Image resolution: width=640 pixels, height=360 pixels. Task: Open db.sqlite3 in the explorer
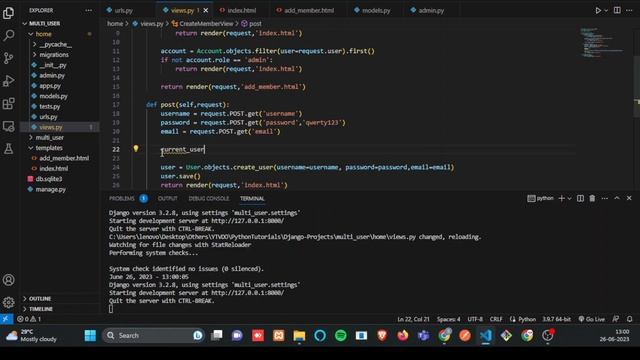49,179
